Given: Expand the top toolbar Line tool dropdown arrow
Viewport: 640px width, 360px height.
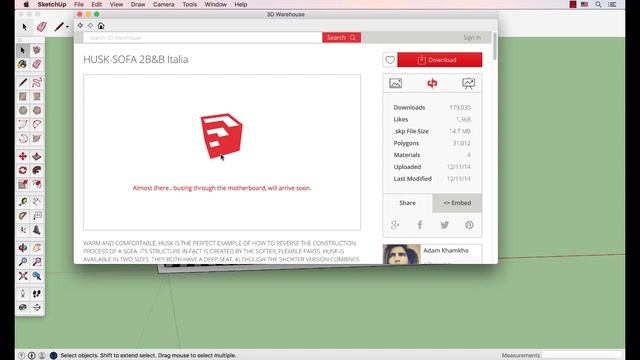Looking at the screenshot, I should tap(67, 27).
